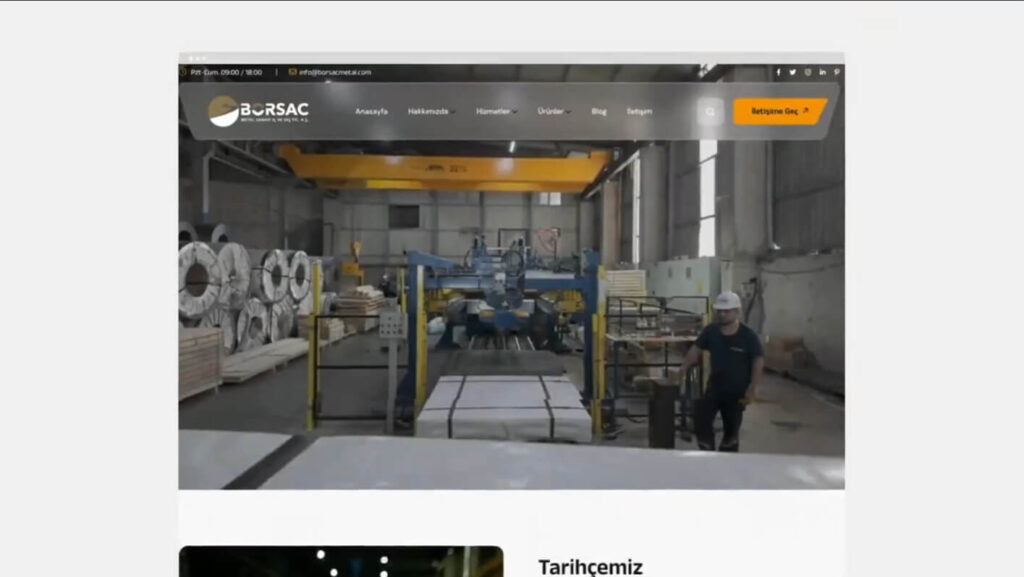Viewport: 1024px width, 577px height.
Task: Click the search magnifier icon
Action: coord(710,112)
